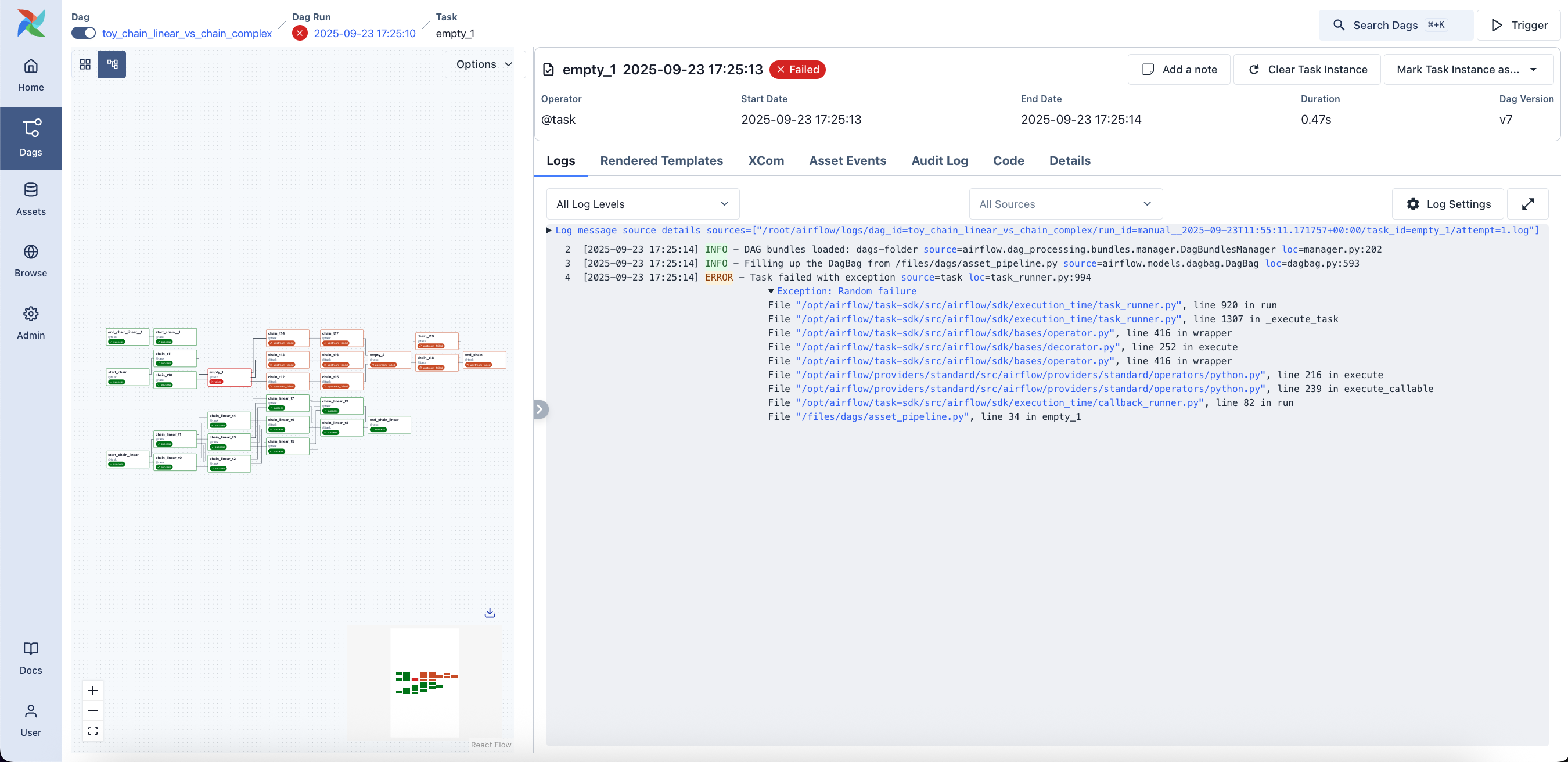
Task: Open the Admin sidebar menu
Action: (30, 322)
